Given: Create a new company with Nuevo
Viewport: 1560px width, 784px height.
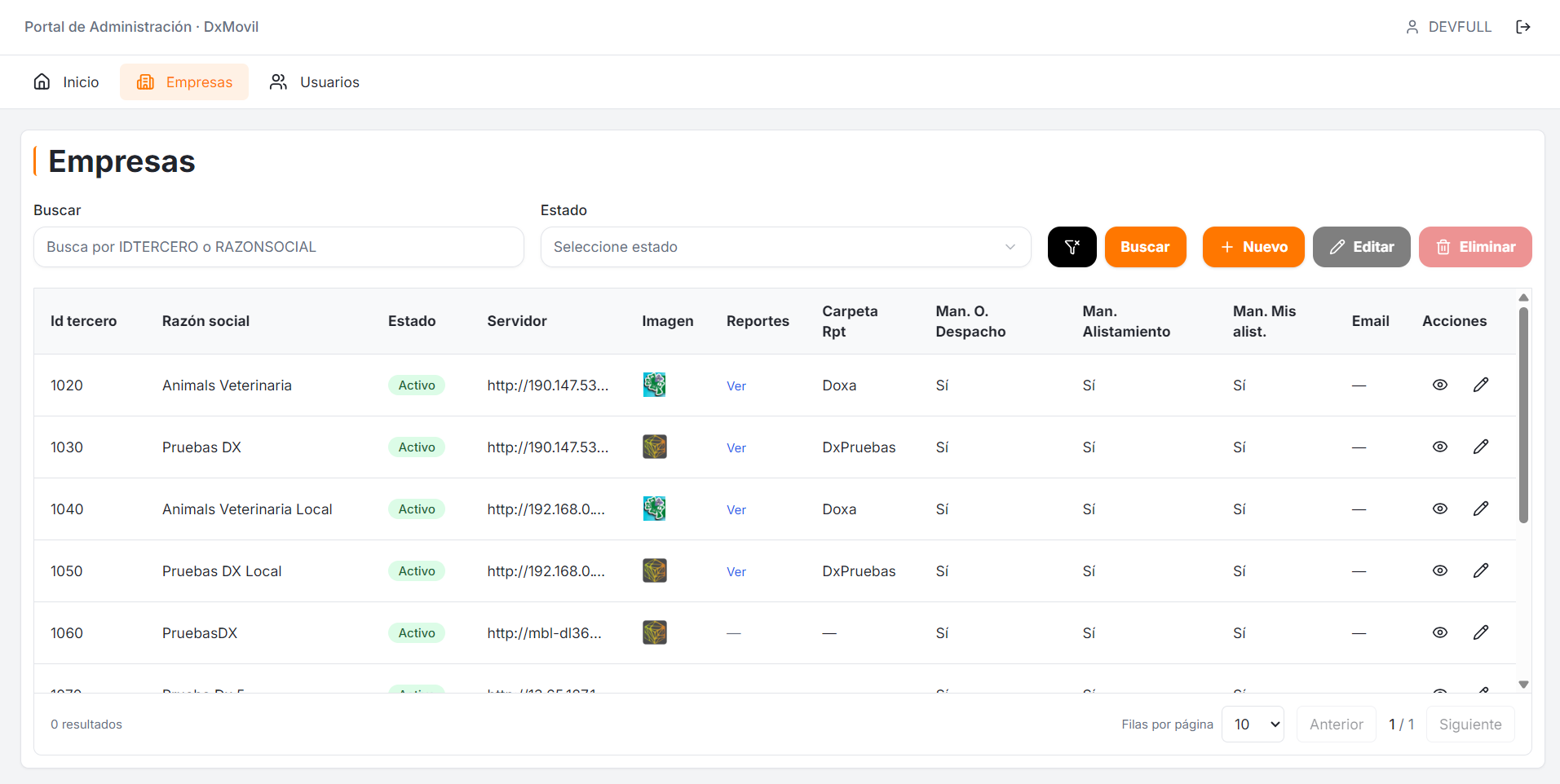Looking at the screenshot, I should click(x=1253, y=247).
